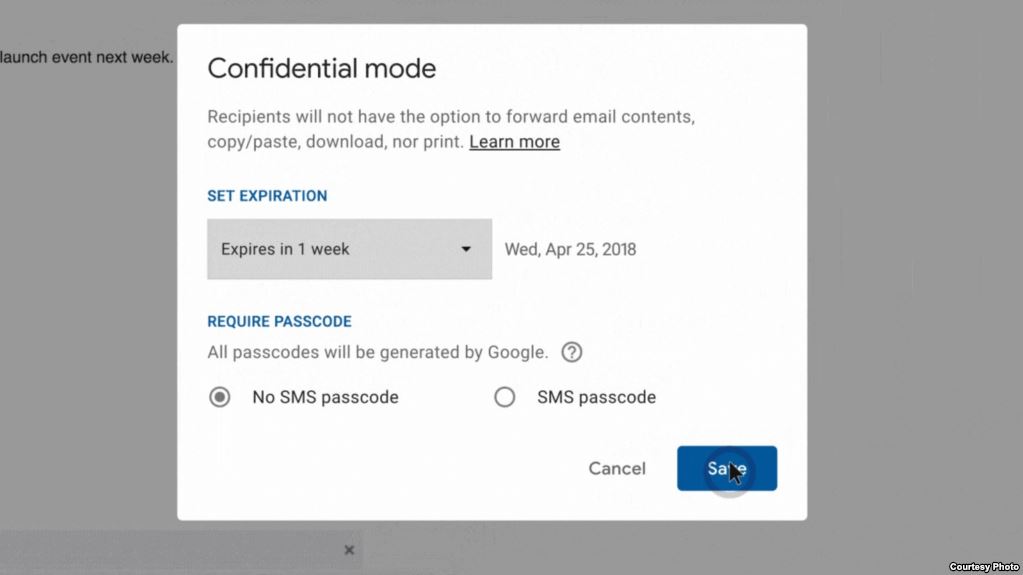The width and height of the screenshot is (1023, 575).
Task: Save the confidential mode settings
Action: 726,468
